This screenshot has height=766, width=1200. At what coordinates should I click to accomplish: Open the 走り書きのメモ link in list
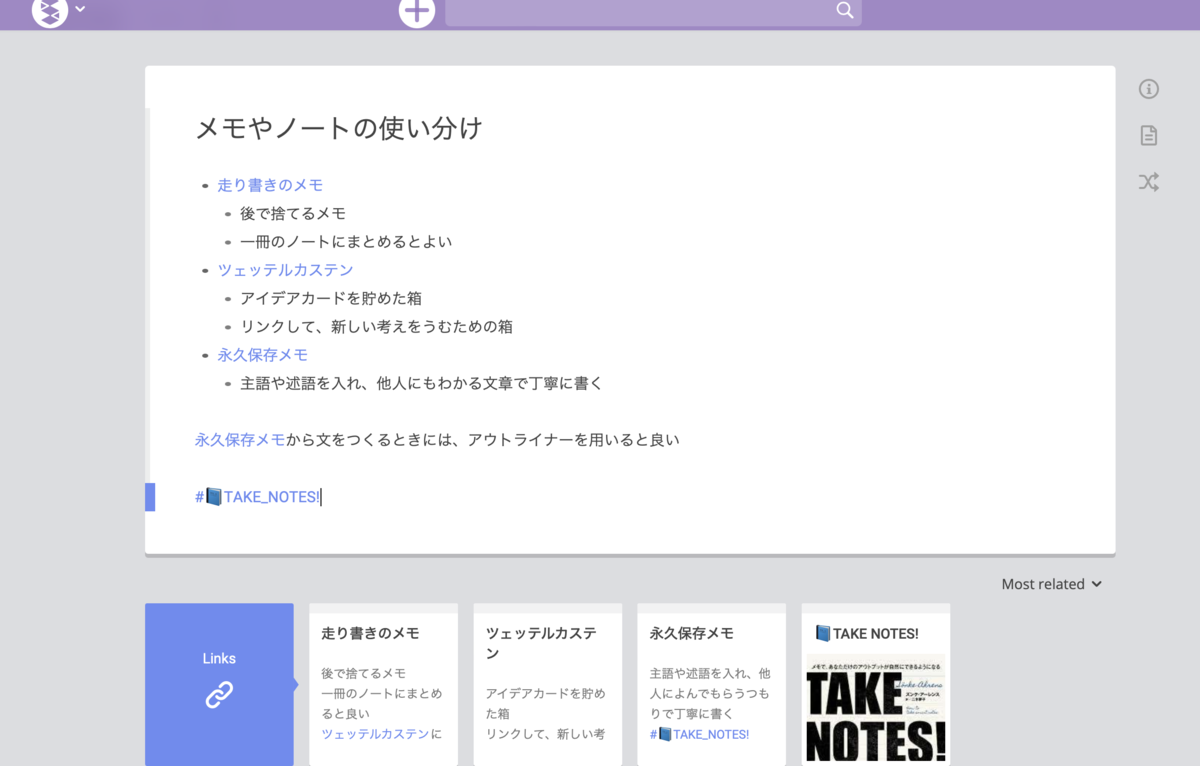(270, 185)
